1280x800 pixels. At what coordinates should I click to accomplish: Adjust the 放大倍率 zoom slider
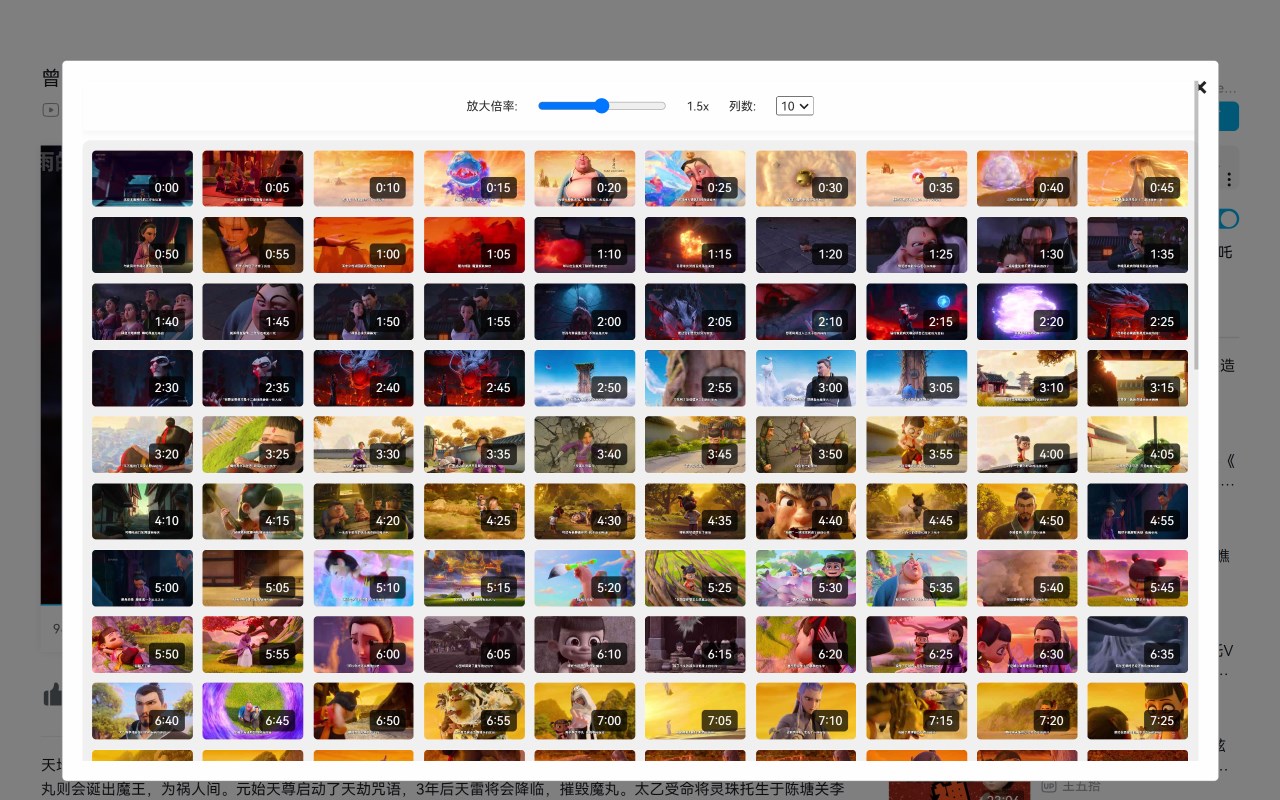602,106
